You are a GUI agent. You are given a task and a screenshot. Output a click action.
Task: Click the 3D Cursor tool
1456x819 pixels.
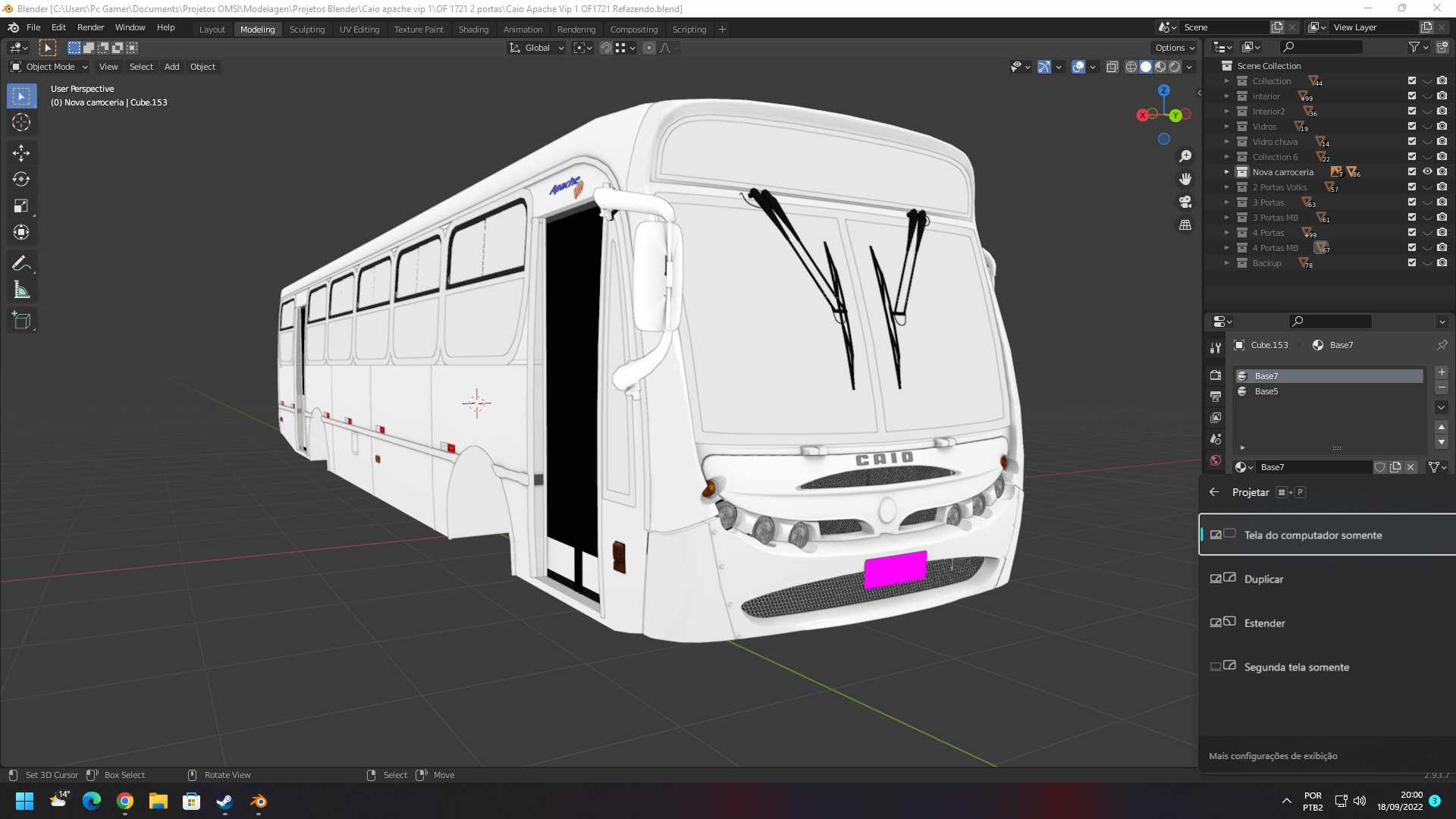(21, 122)
